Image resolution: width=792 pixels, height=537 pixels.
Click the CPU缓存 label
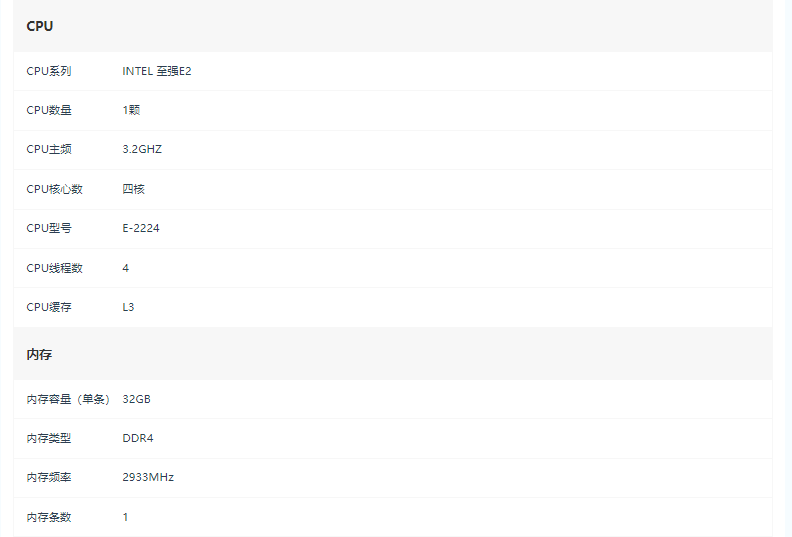pyautogui.click(x=49, y=307)
